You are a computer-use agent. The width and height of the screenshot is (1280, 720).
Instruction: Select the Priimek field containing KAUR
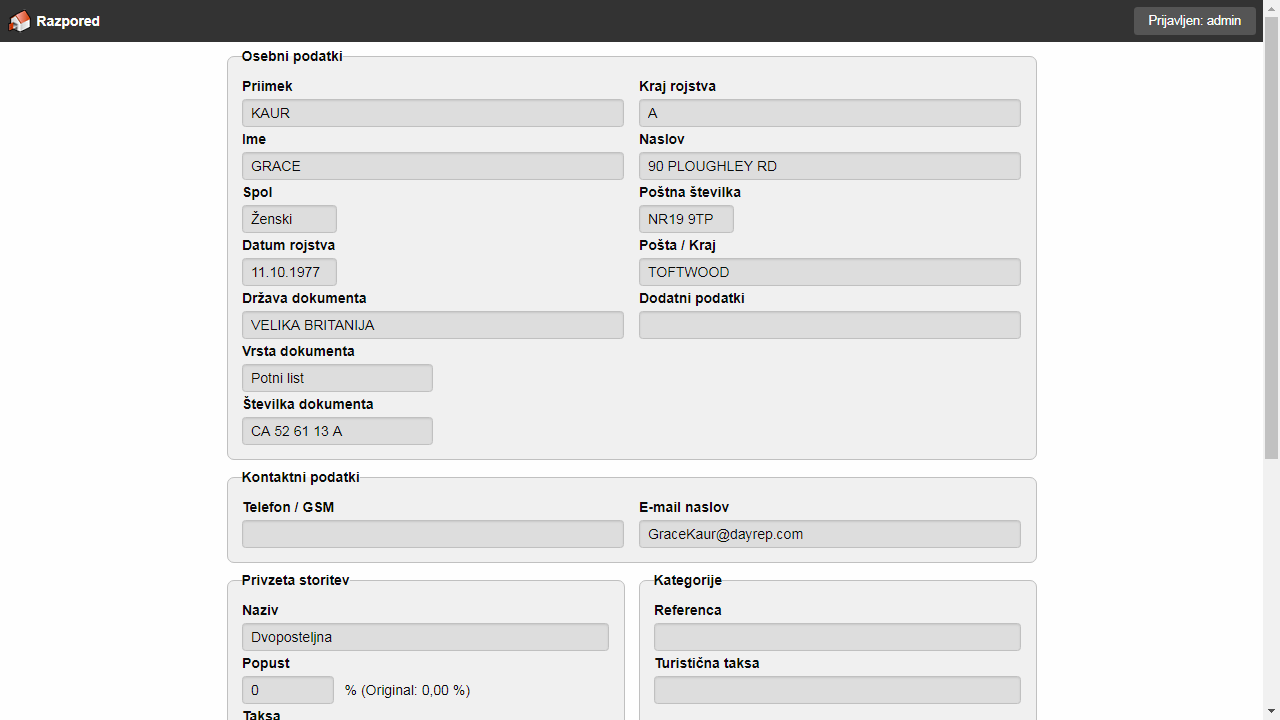[x=432, y=113]
